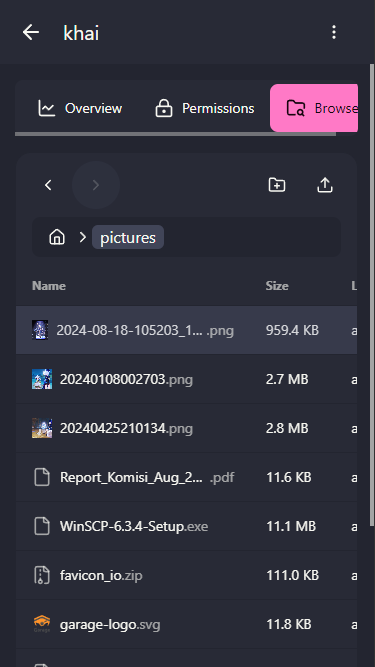Click the create new folder icon
This screenshot has height=667, width=375.
click(277, 185)
